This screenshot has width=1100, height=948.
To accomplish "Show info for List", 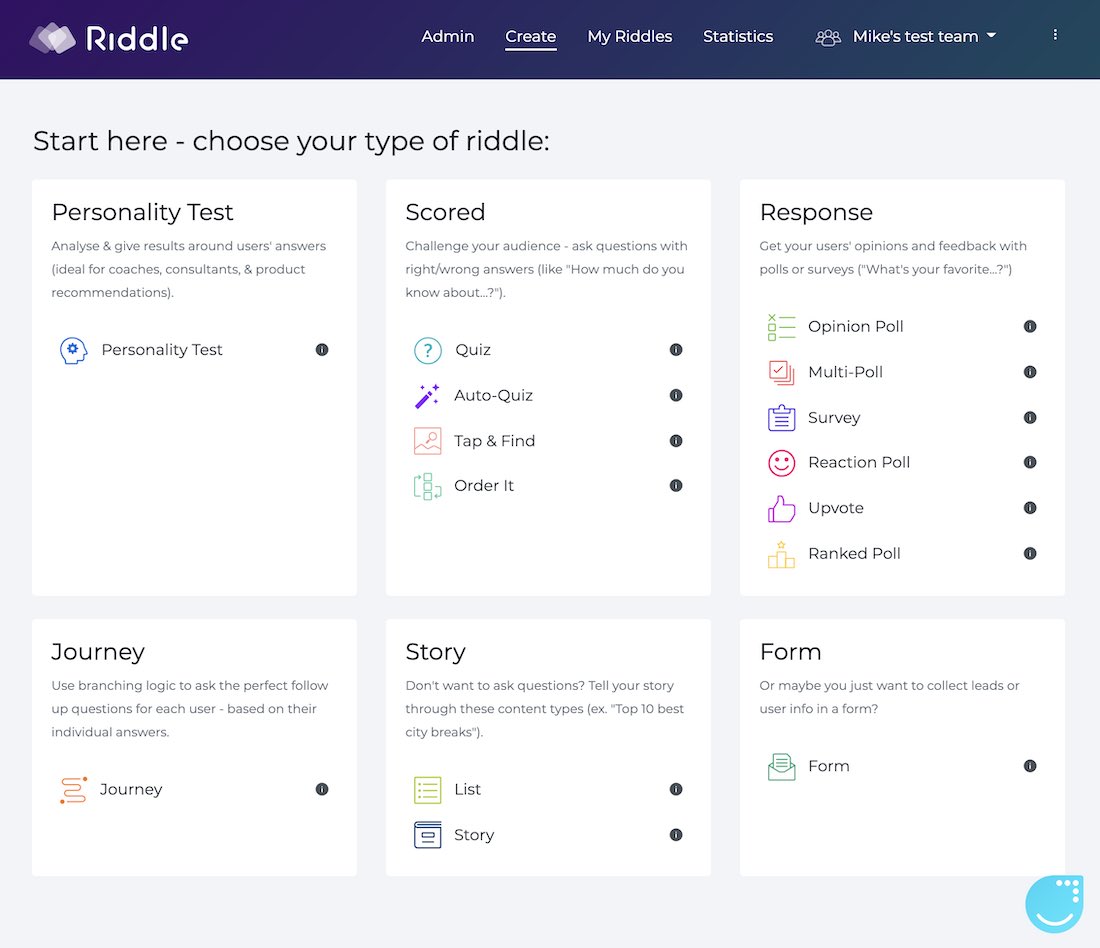I will coord(676,789).
